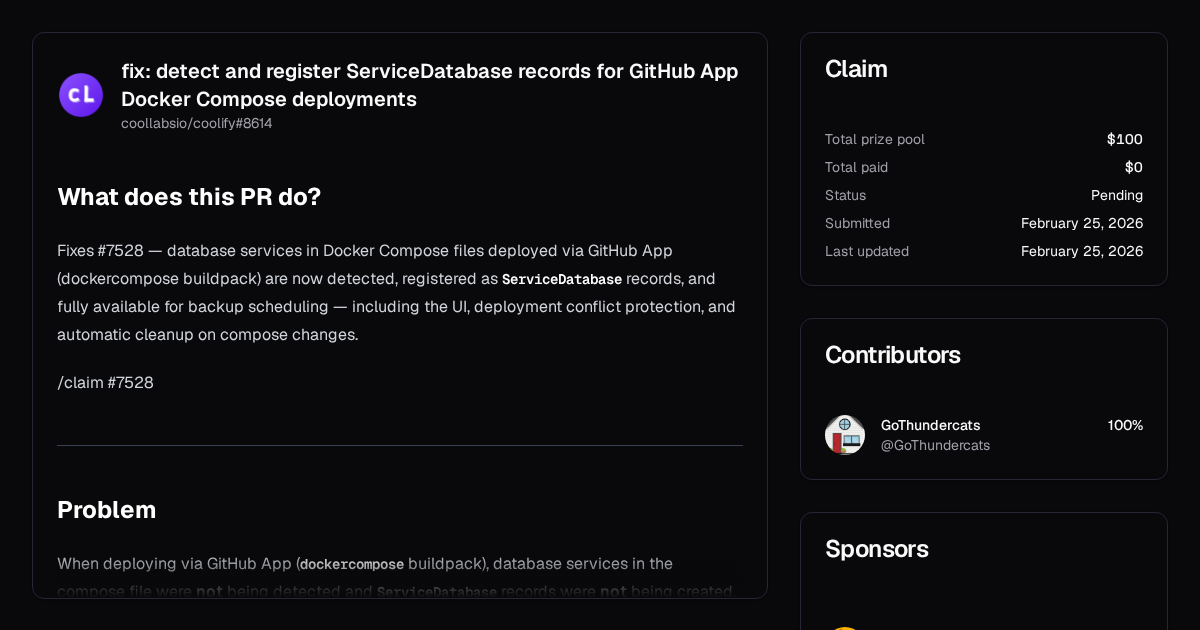Screen dimensions: 1200x630
Task: Click the 'Total paid' label
Action: pos(857,167)
